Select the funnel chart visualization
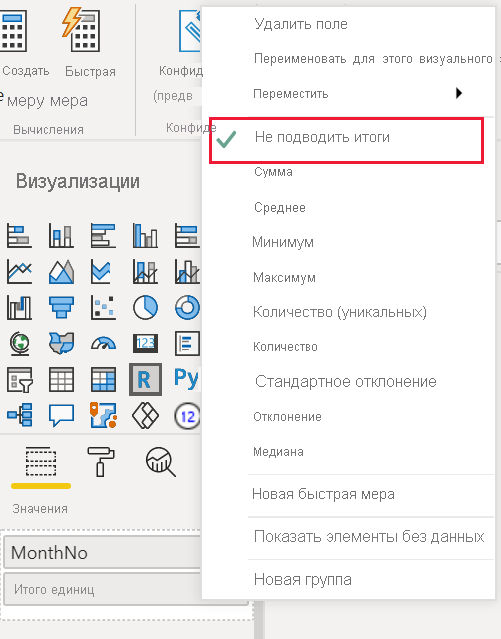Screen dimensions: 501x639 pos(61,307)
